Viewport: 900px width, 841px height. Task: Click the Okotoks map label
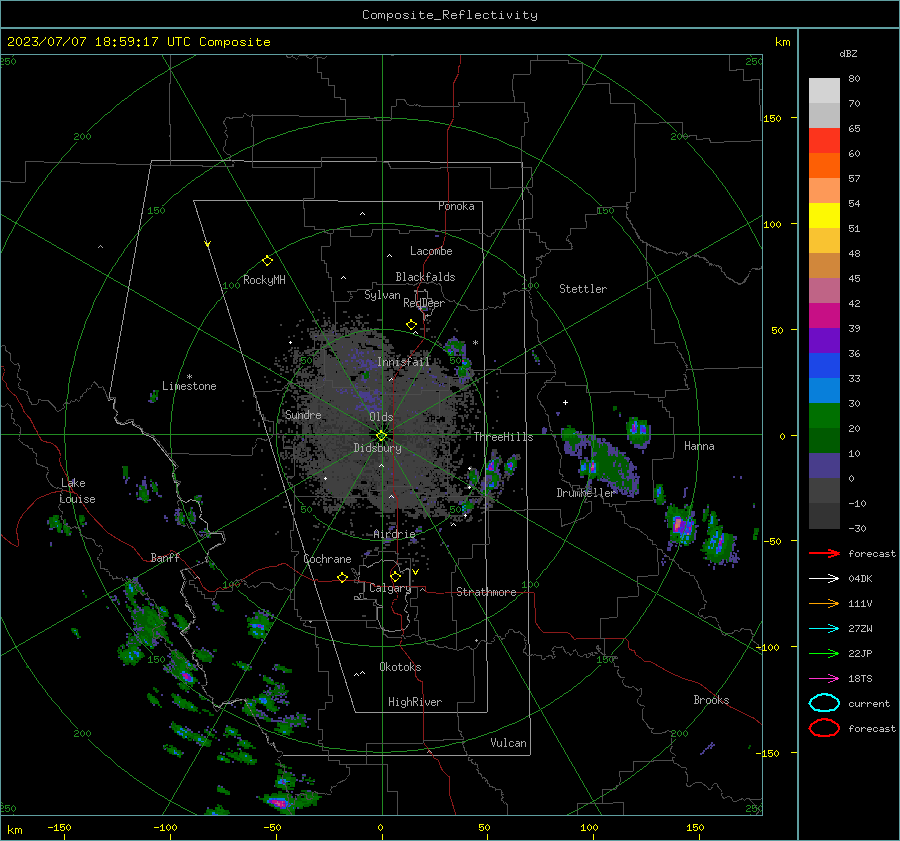pos(400,667)
